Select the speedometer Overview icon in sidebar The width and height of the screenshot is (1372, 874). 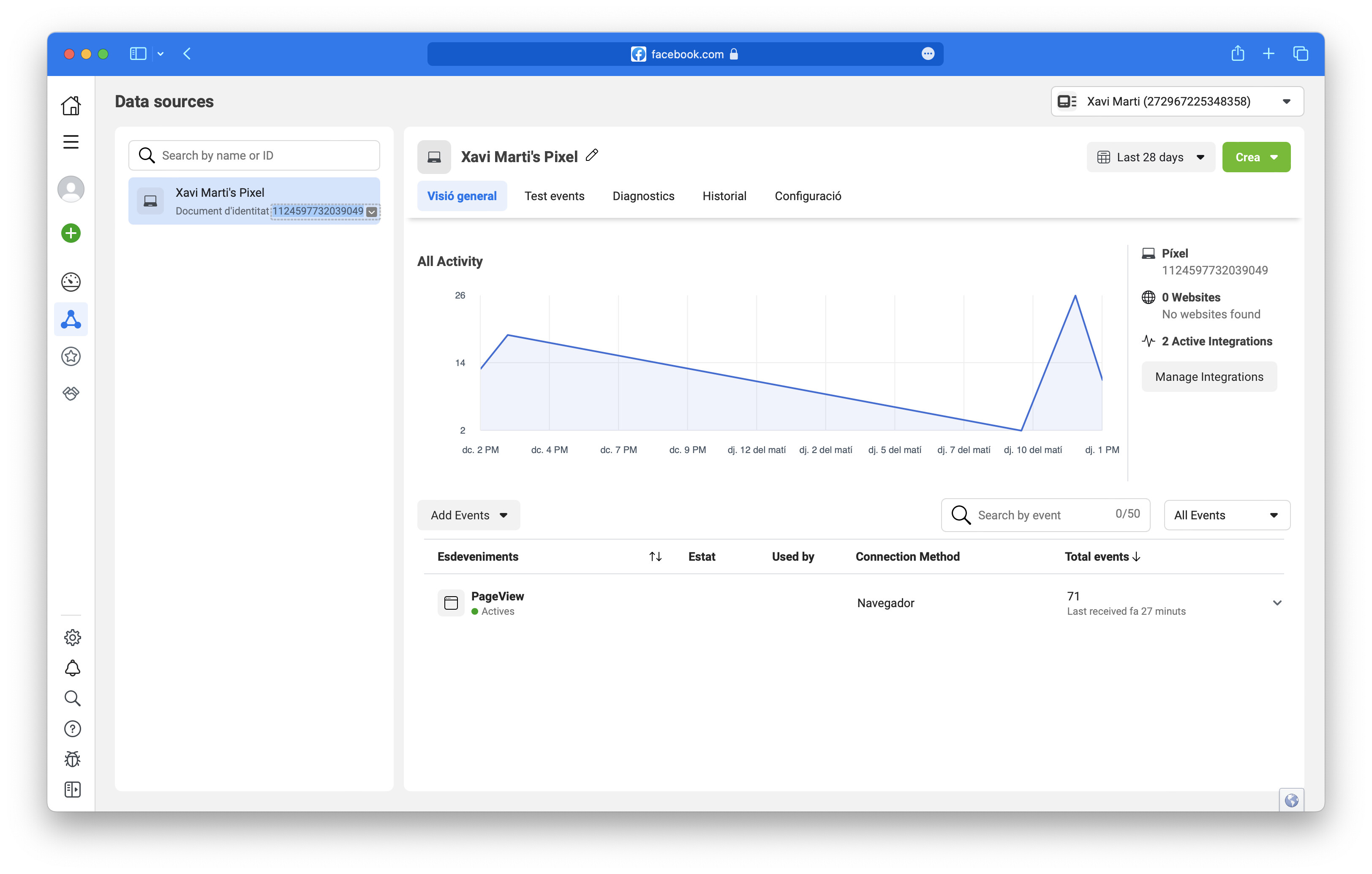[71, 281]
